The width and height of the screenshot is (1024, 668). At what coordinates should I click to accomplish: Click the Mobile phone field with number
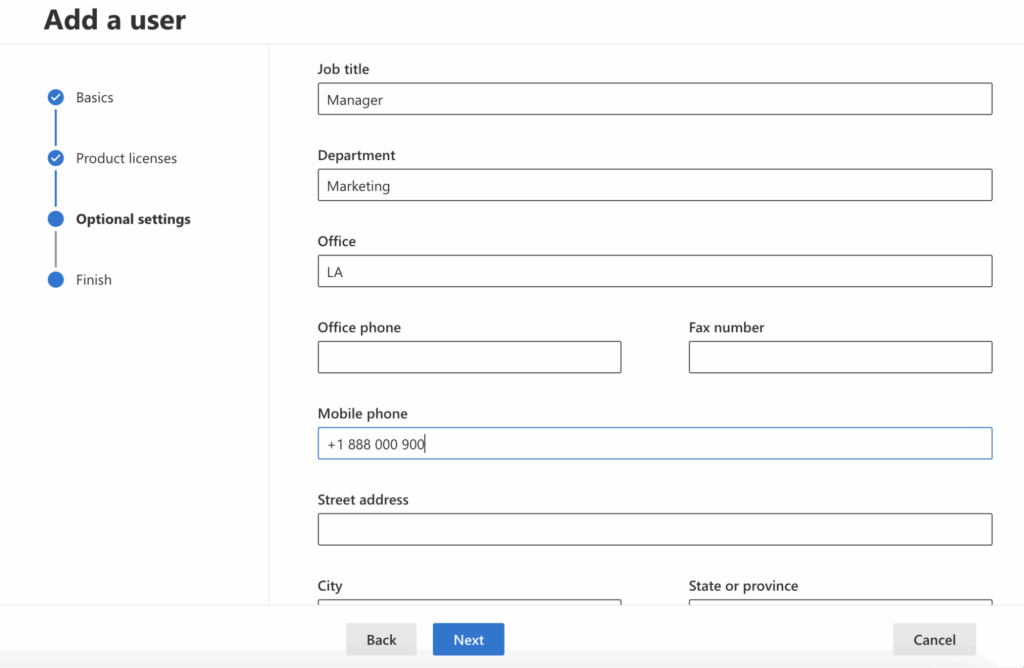(654, 442)
